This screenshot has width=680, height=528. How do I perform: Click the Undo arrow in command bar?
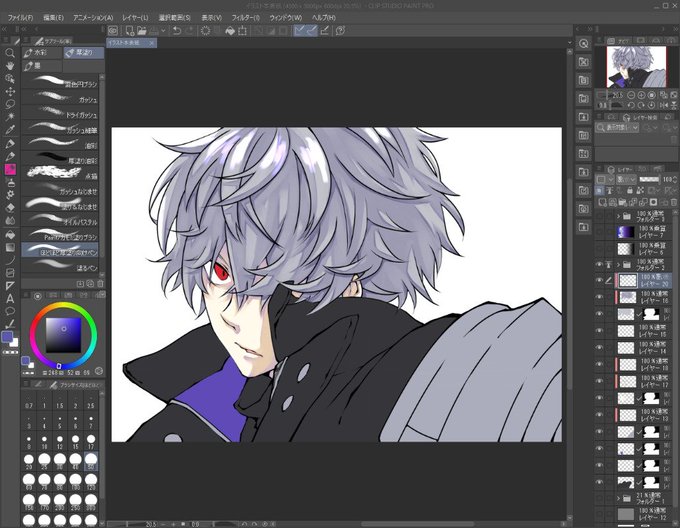pyautogui.click(x=177, y=31)
